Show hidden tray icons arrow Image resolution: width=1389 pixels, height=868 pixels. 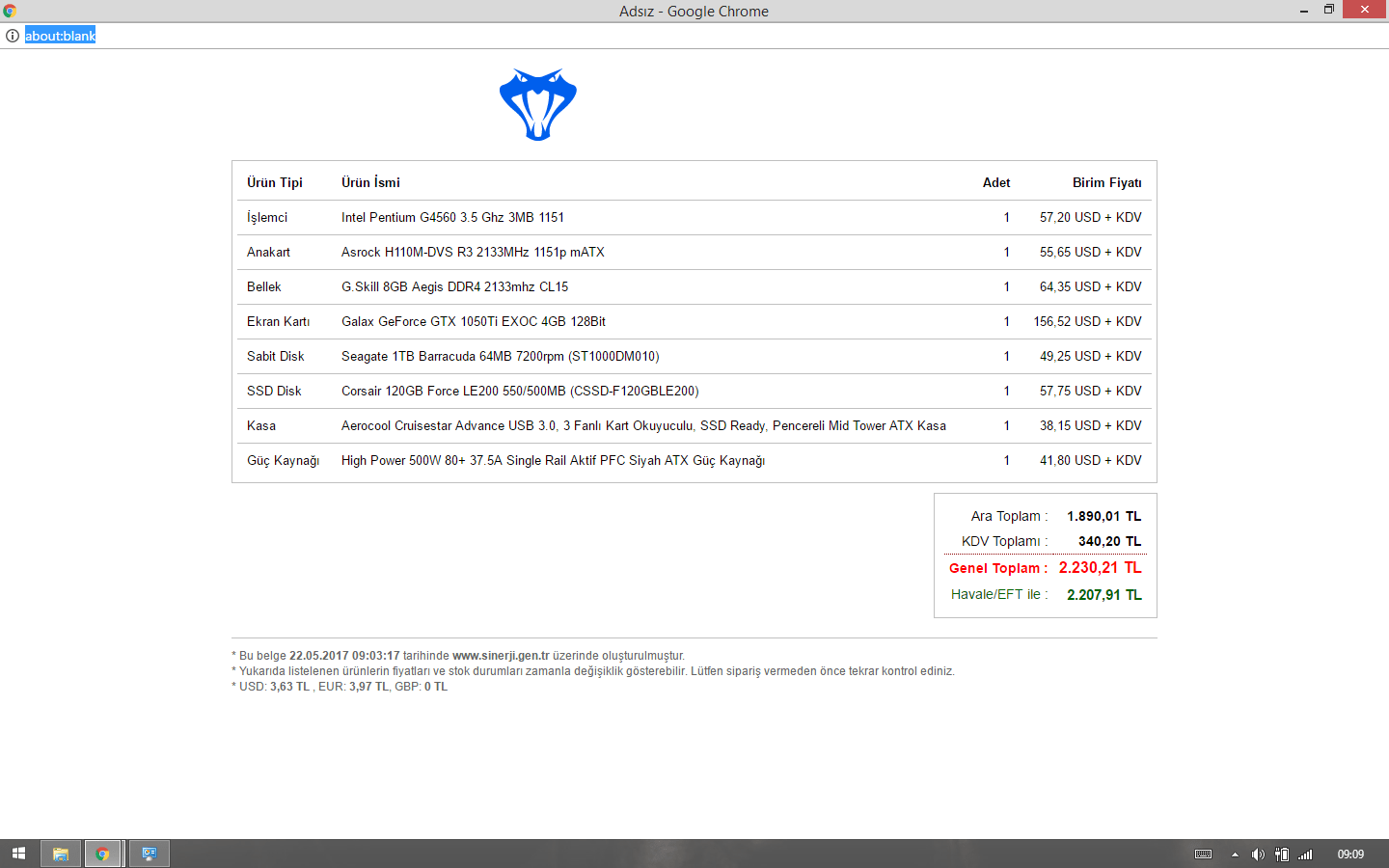pos(1235,854)
